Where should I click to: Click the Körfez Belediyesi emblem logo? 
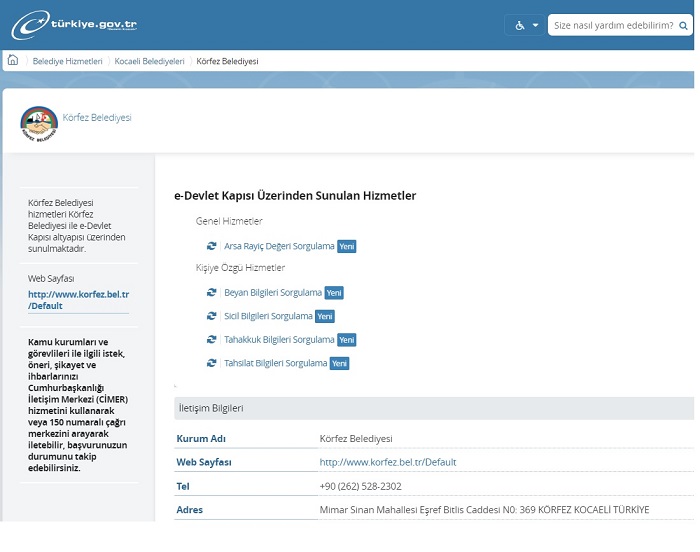39,123
